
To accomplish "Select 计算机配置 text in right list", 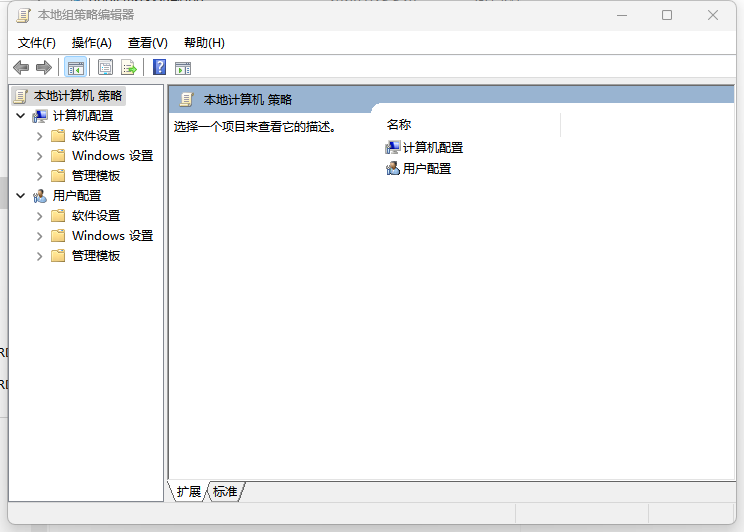I will tap(433, 148).
